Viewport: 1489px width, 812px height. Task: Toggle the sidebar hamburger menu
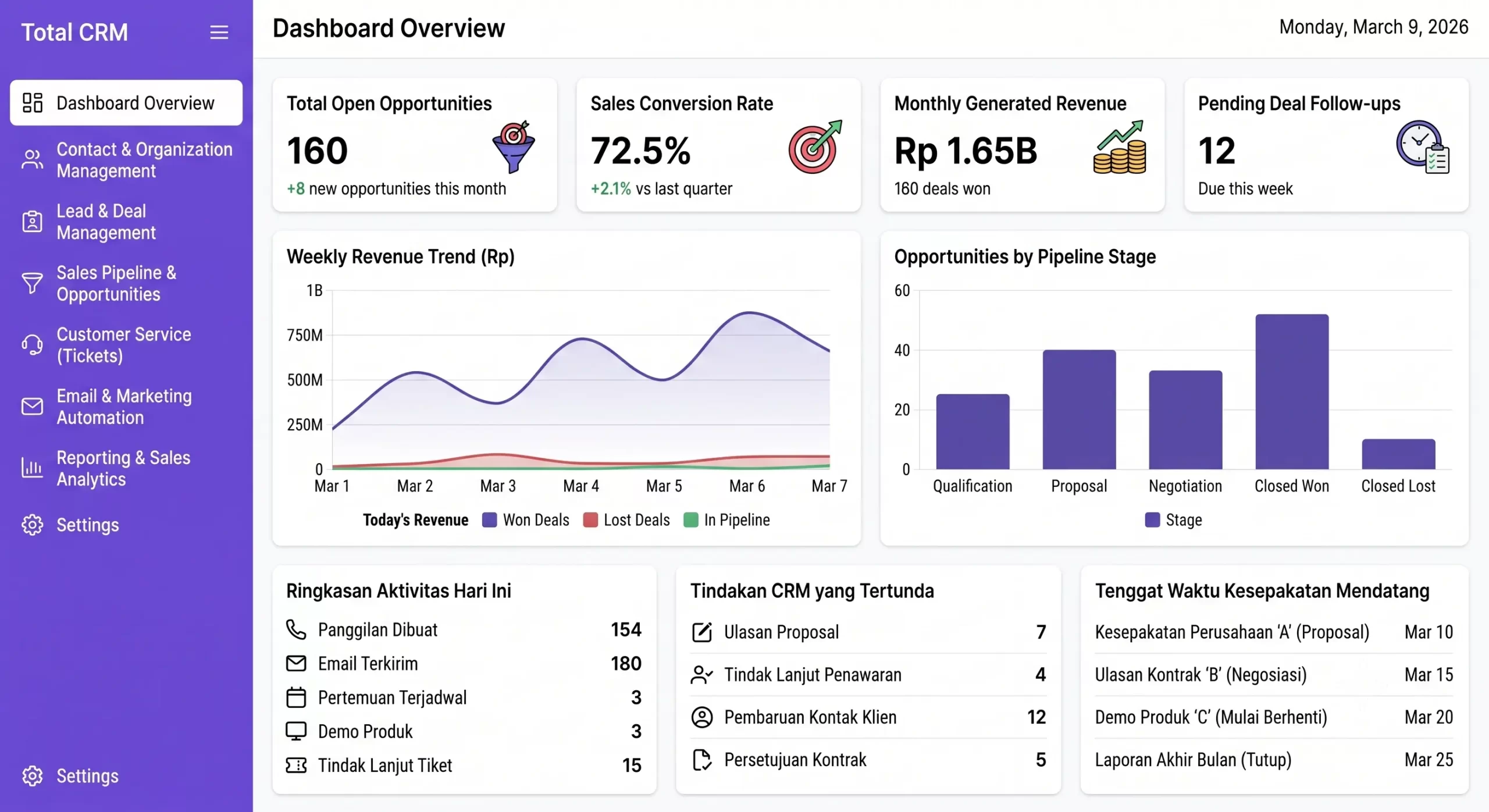(219, 32)
